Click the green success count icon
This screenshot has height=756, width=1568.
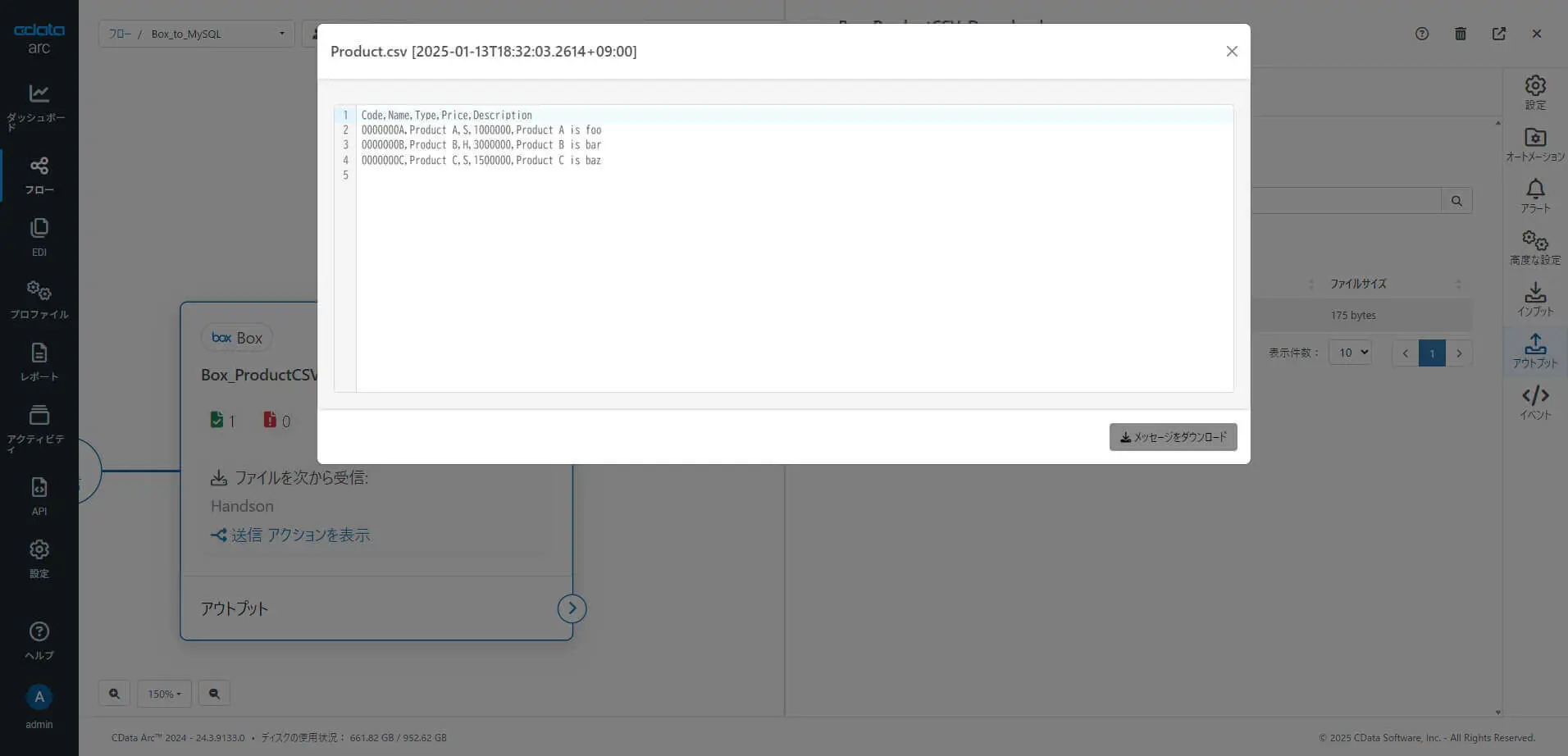point(217,420)
